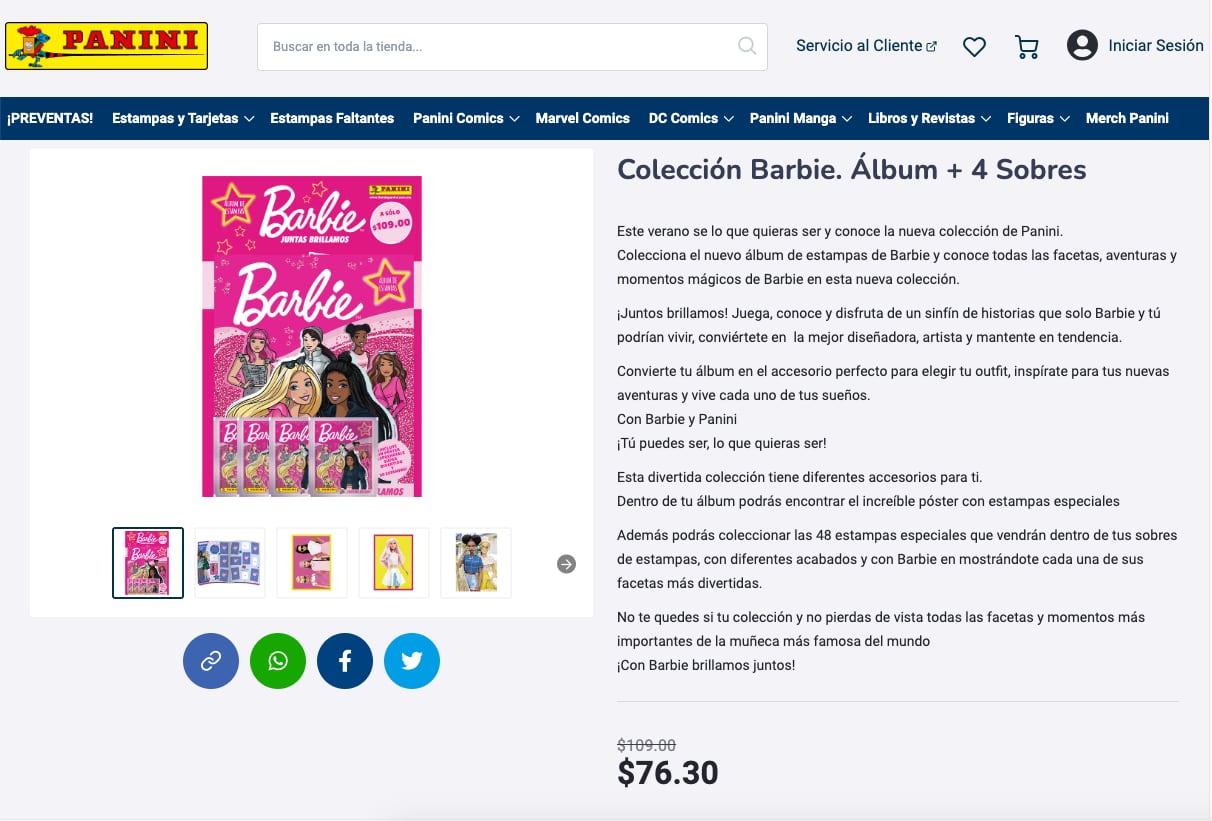Expand the Panini Comics dropdown
The height and width of the screenshot is (821, 1212).
pyautogui.click(x=466, y=118)
